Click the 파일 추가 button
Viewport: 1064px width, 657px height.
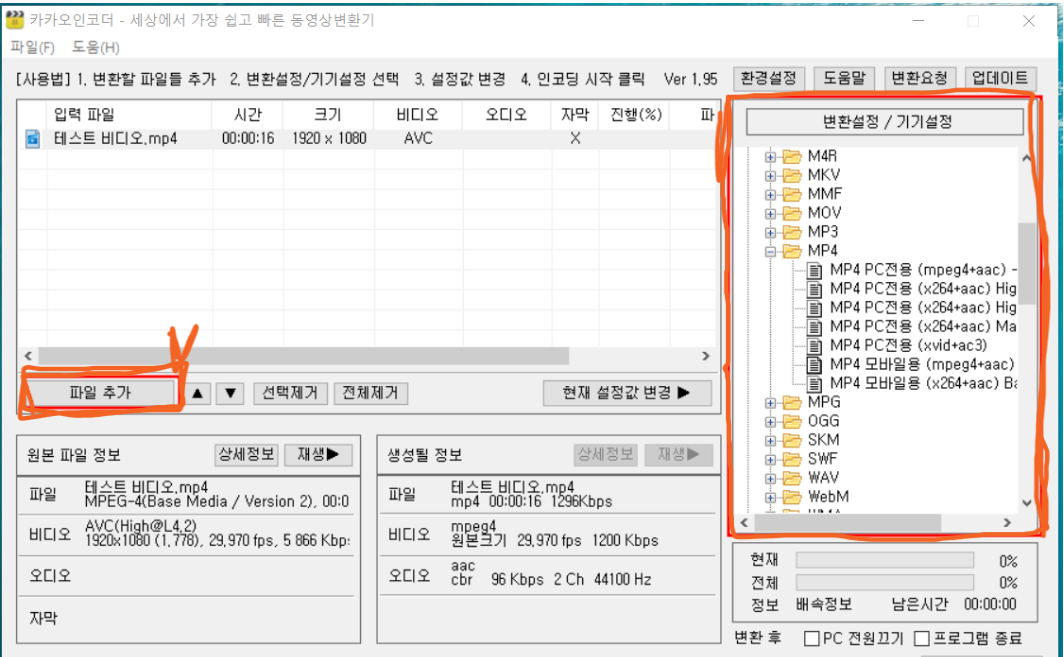coord(100,392)
